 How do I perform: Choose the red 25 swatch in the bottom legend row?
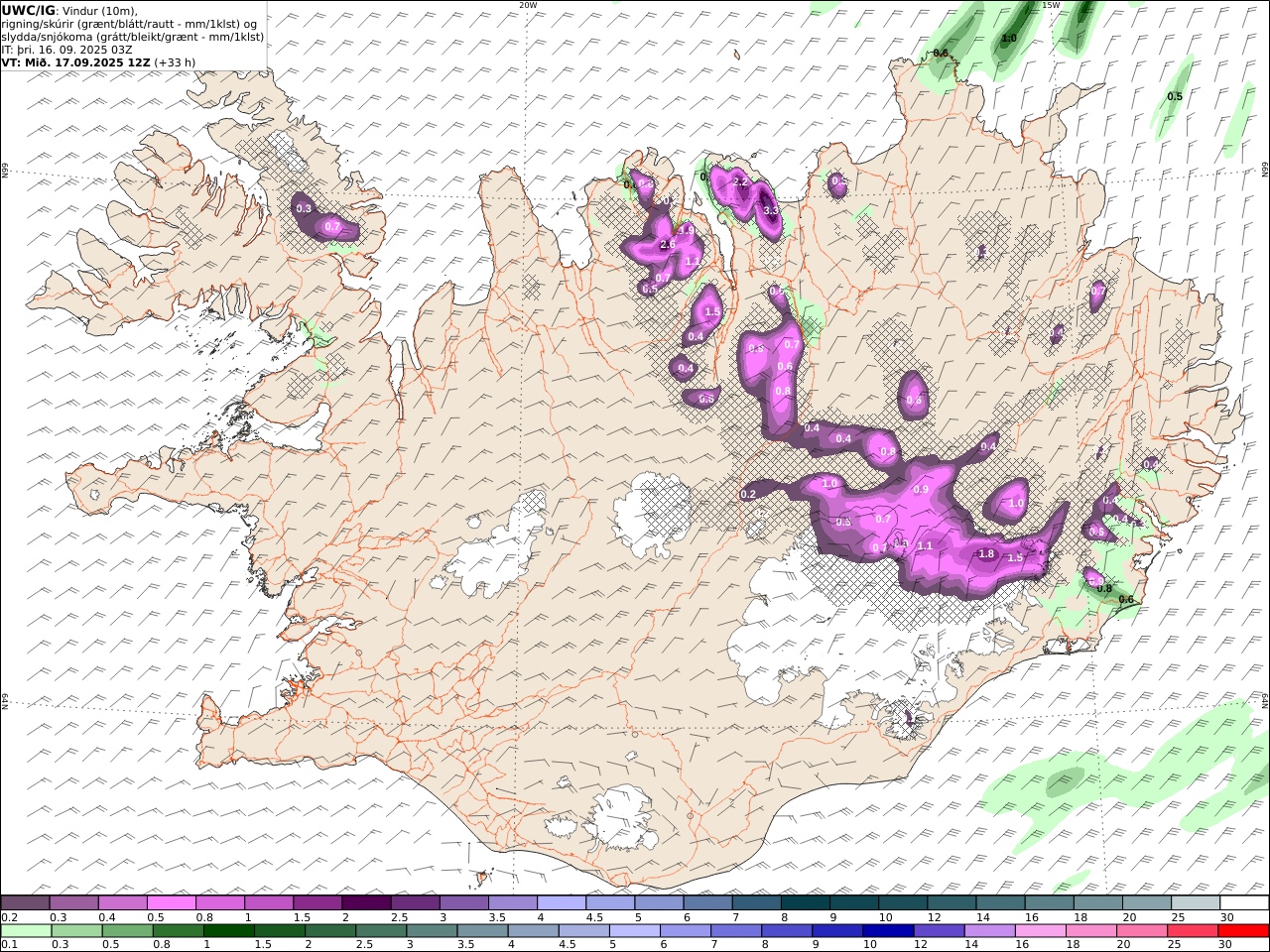click(1193, 931)
